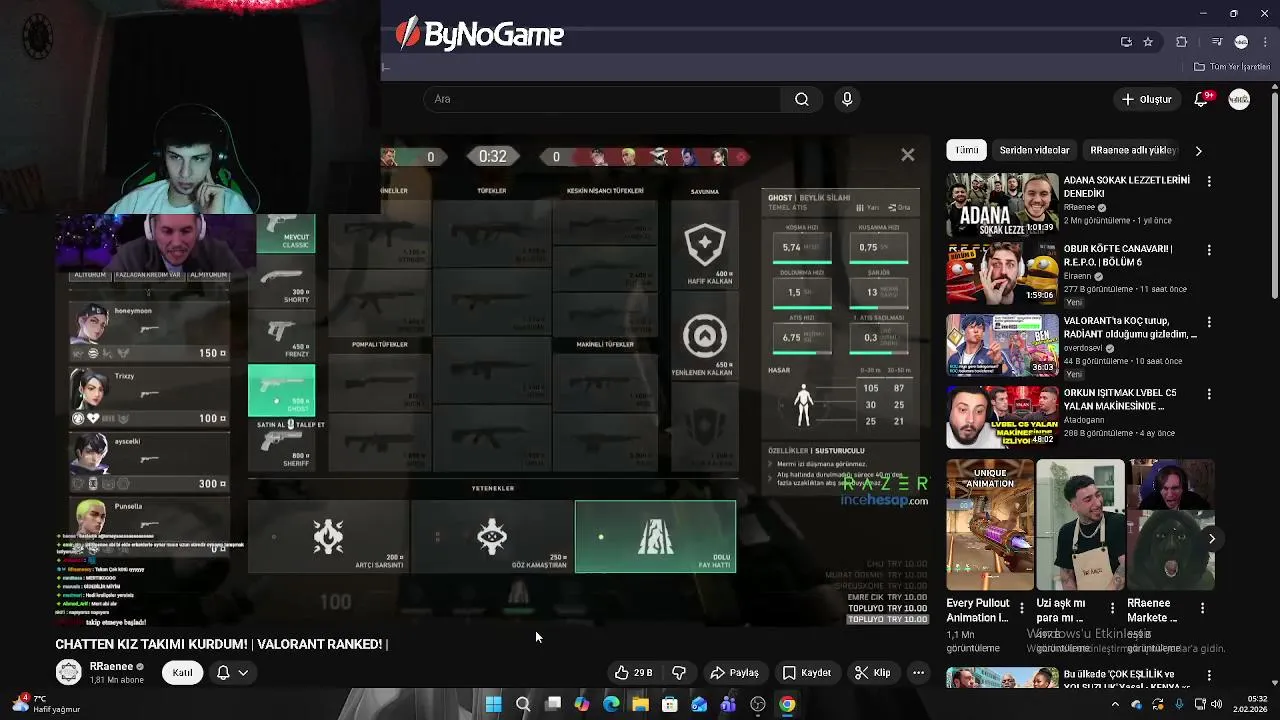This screenshot has height=720, width=1280.
Task: Open options for Every Pullout Animation short
Action: tap(1021, 607)
